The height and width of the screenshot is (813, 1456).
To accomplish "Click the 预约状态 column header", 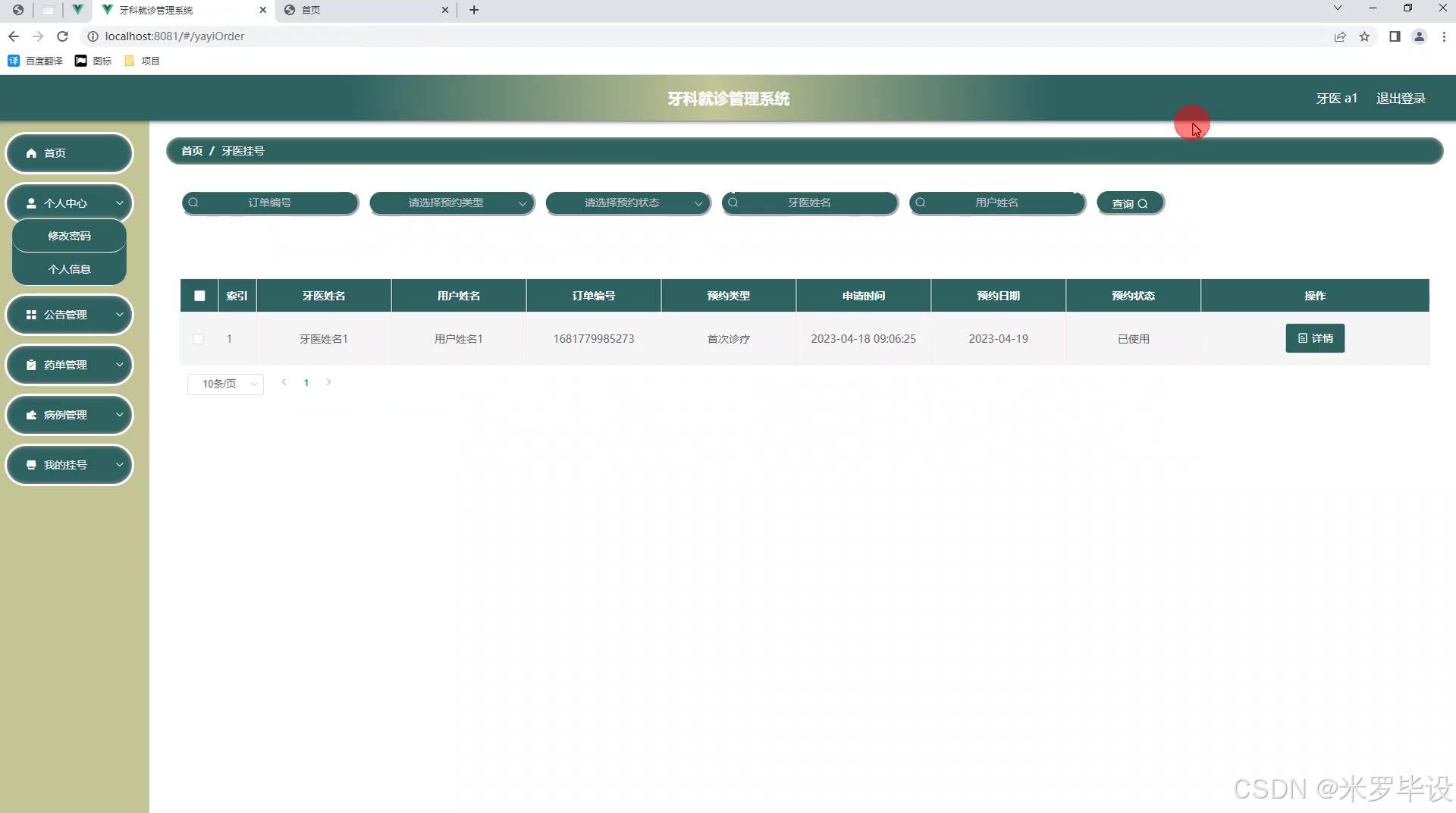I will pyautogui.click(x=1133, y=296).
